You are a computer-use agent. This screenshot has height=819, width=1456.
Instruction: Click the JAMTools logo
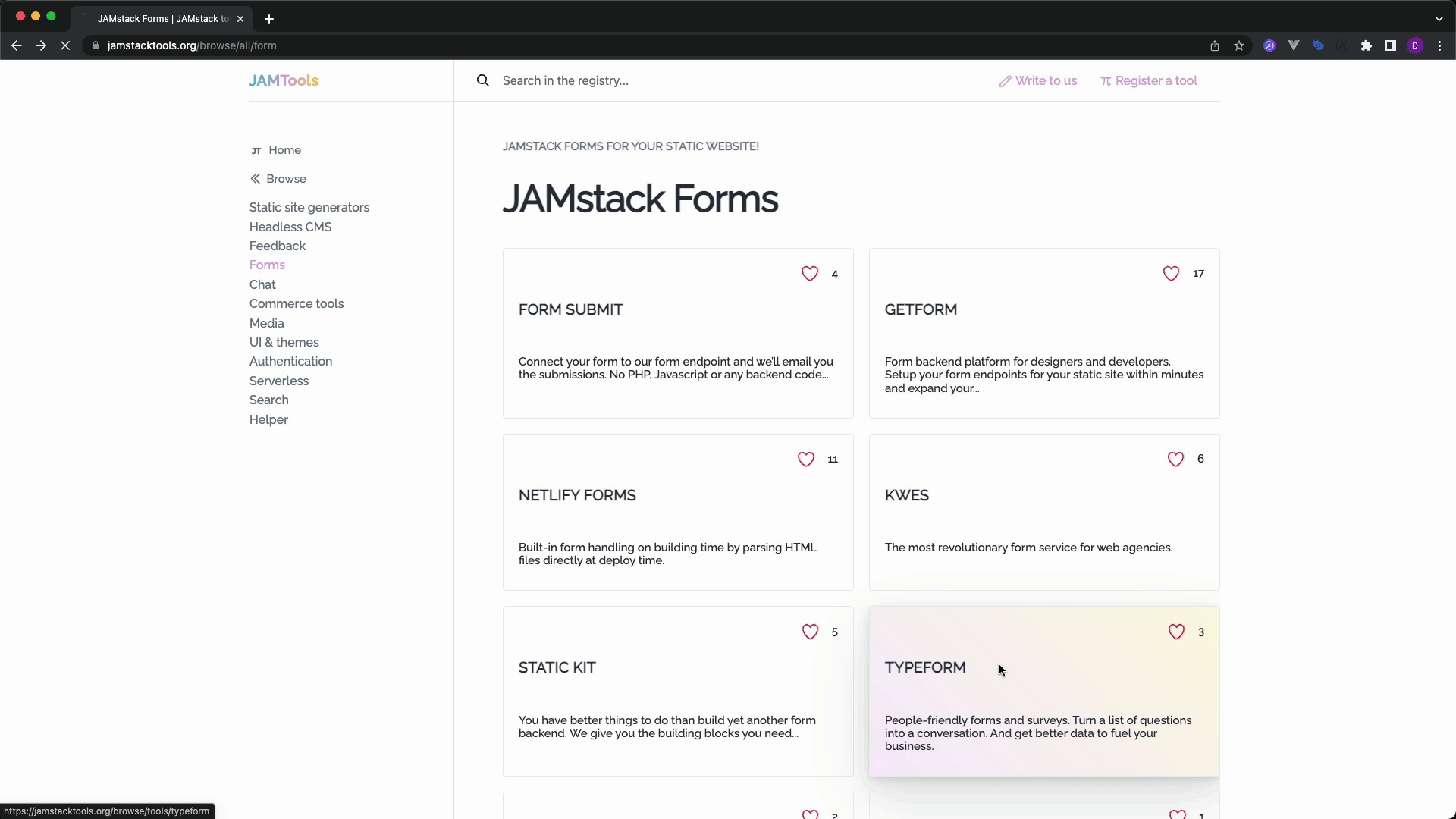point(284,80)
